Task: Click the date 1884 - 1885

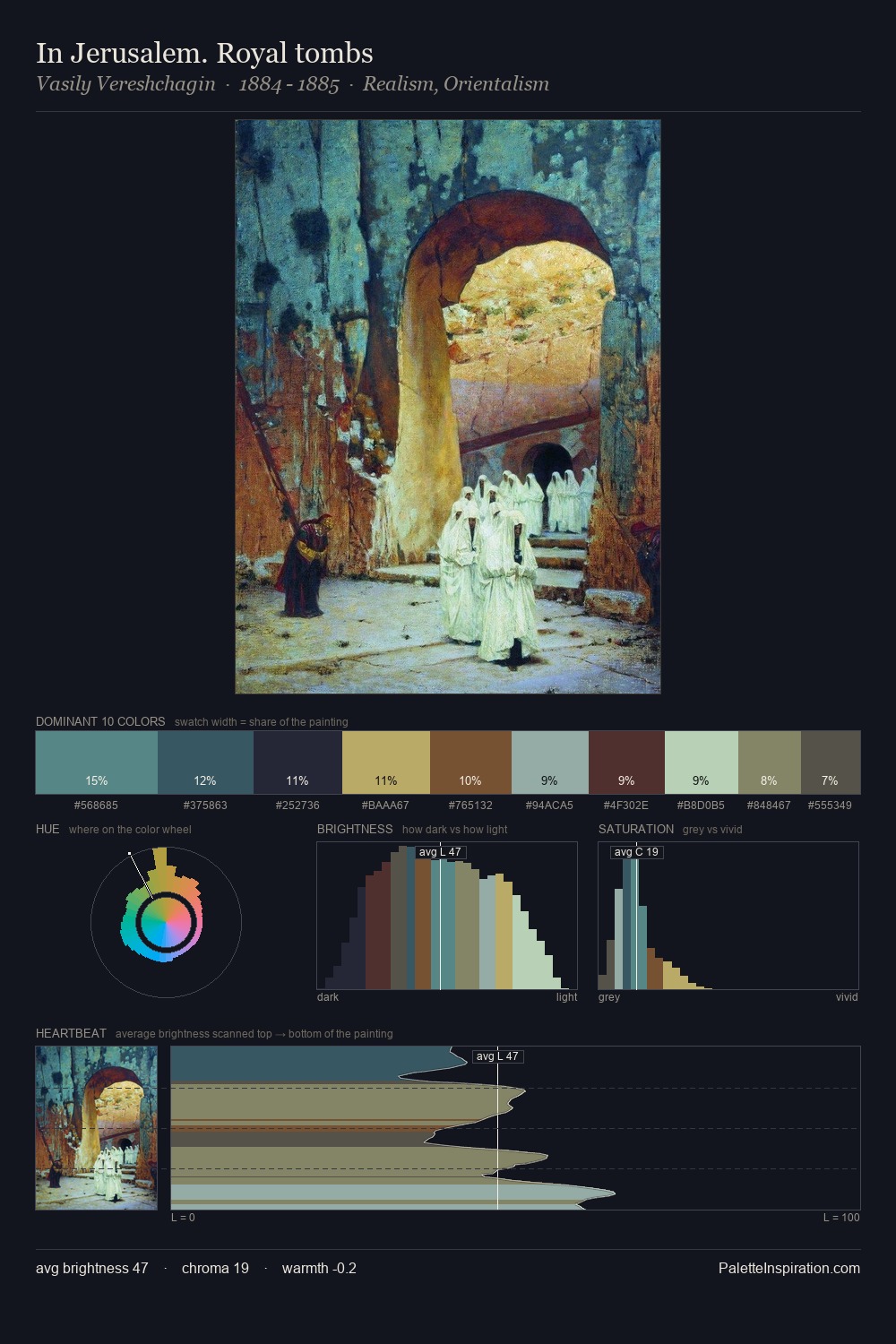Action: pyautogui.click(x=289, y=84)
